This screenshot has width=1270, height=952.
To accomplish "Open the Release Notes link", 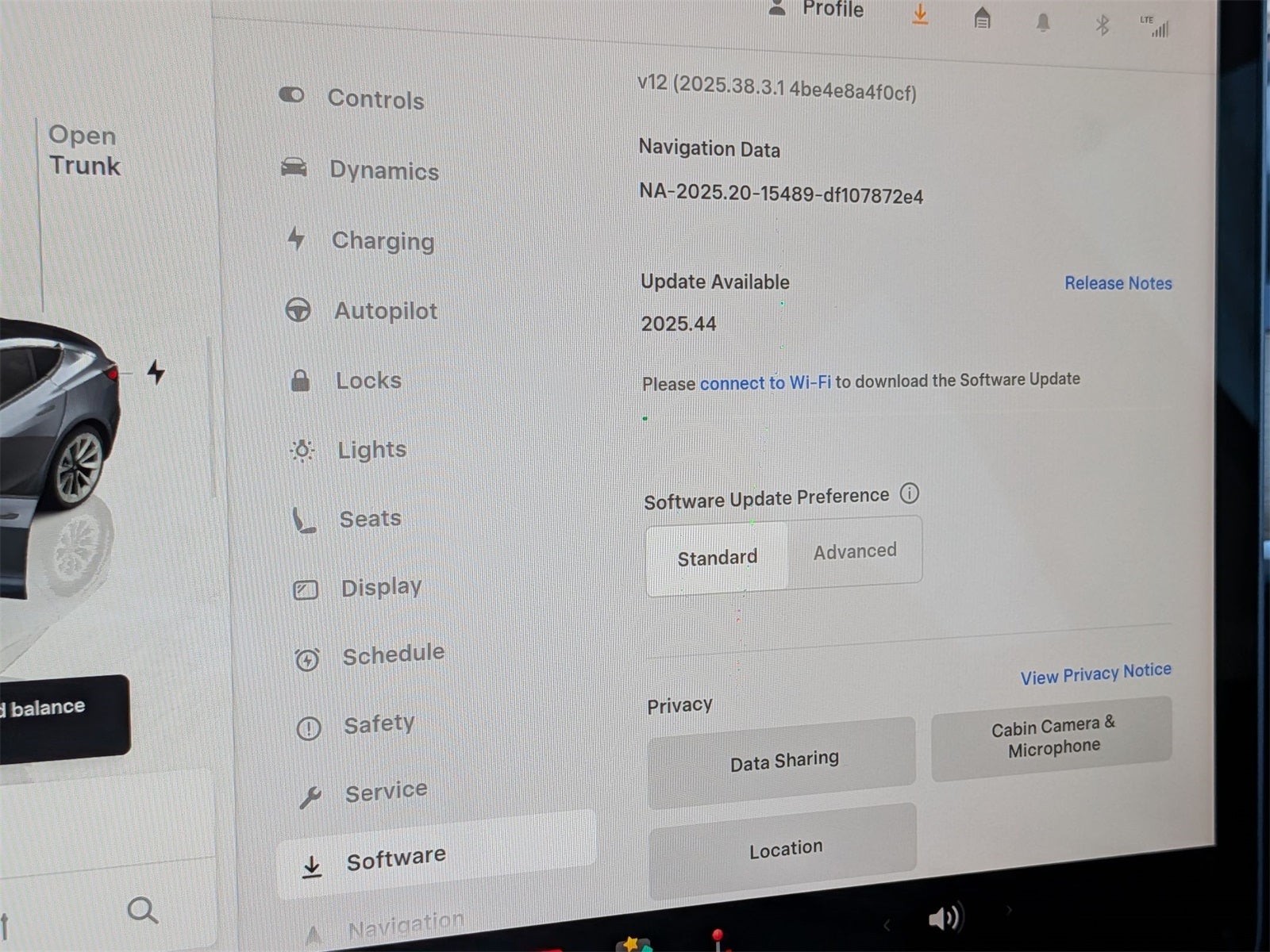I will [1118, 283].
